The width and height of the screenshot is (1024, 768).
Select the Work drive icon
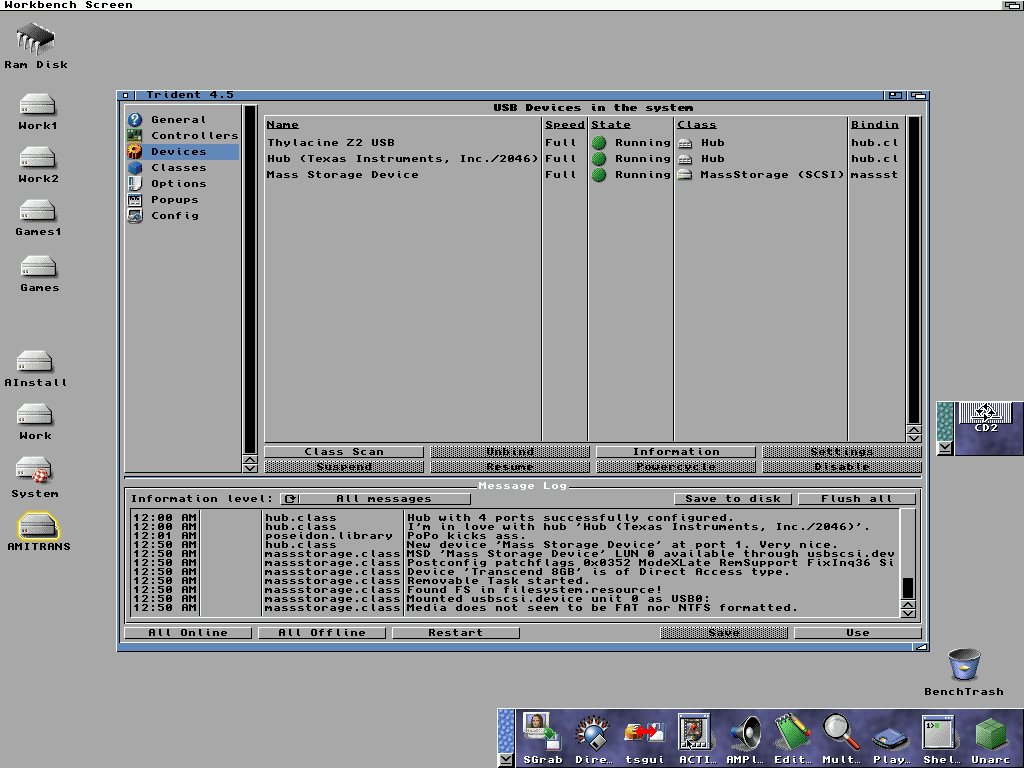(35, 415)
